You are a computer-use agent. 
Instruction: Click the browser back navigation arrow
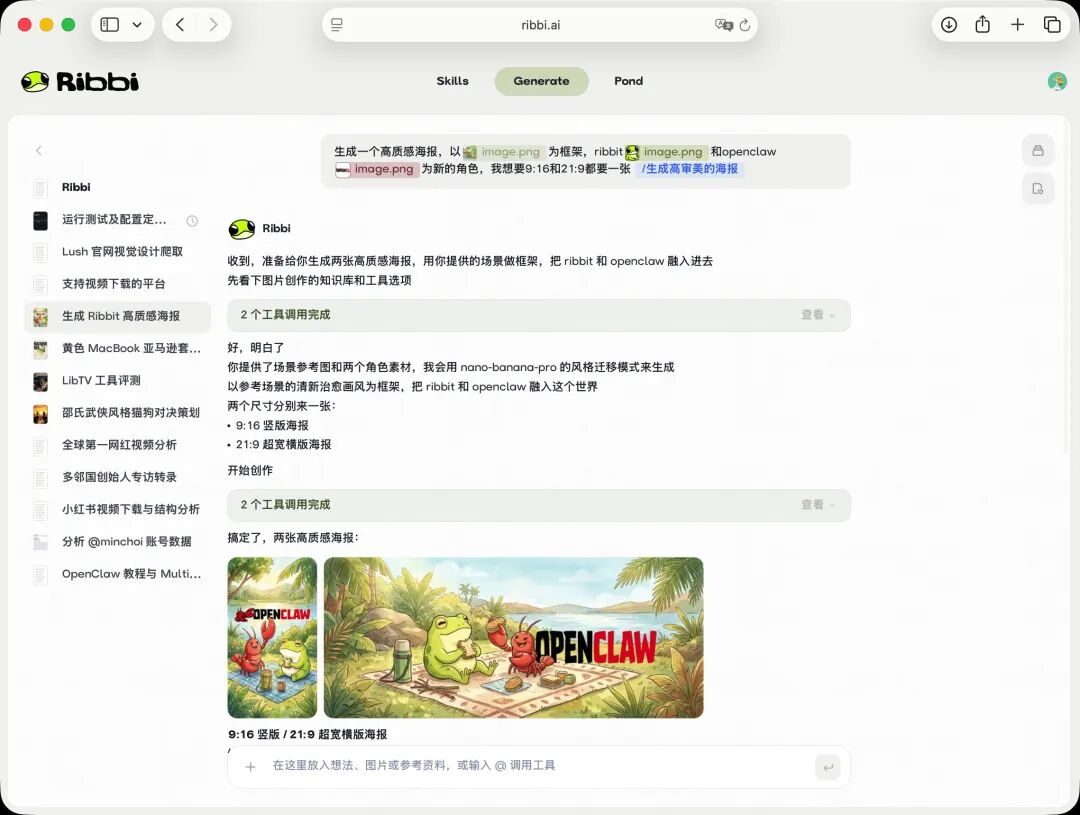pyautogui.click(x=179, y=24)
